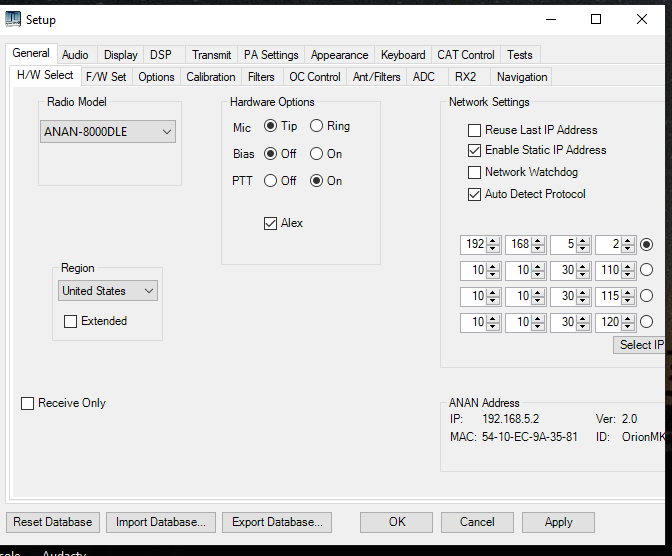Toggle the Alex checkbox

click(270, 223)
